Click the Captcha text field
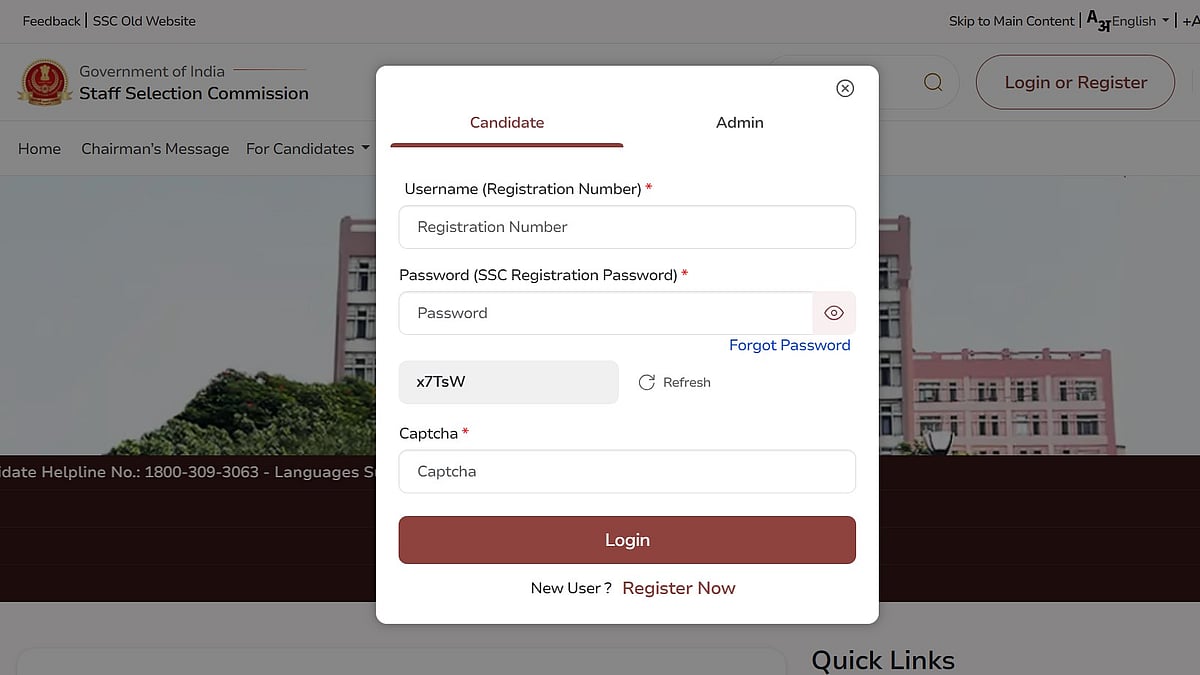 (x=627, y=471)
